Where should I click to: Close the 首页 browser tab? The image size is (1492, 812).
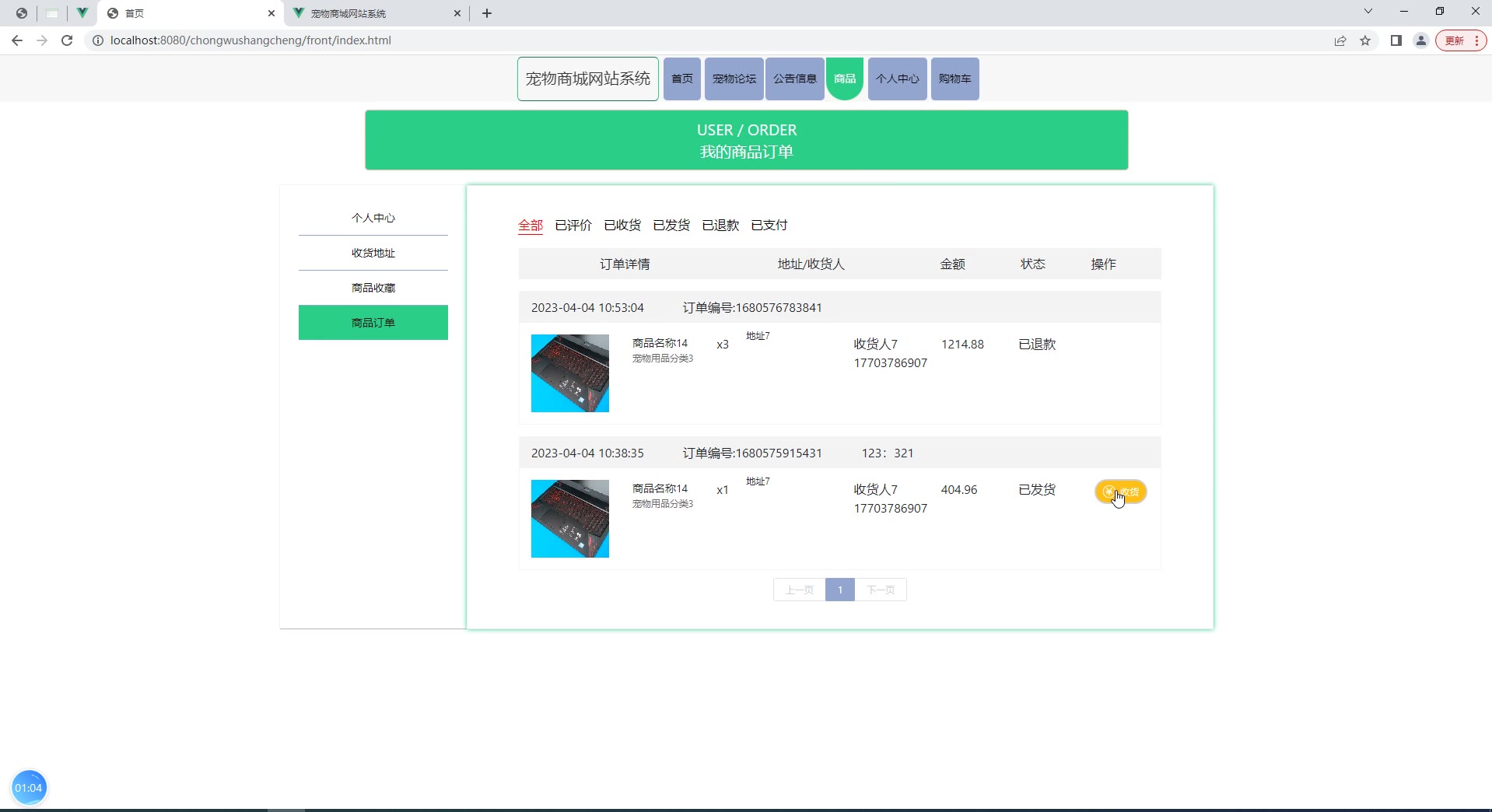click(271, 13)
